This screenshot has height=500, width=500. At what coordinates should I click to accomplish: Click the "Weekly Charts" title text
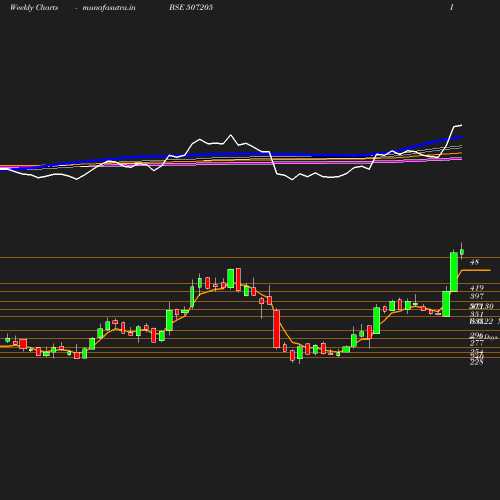[x=34, y=7]
